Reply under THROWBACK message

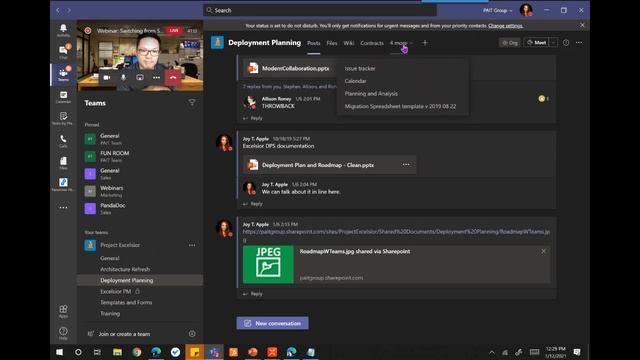pos(253,118)
